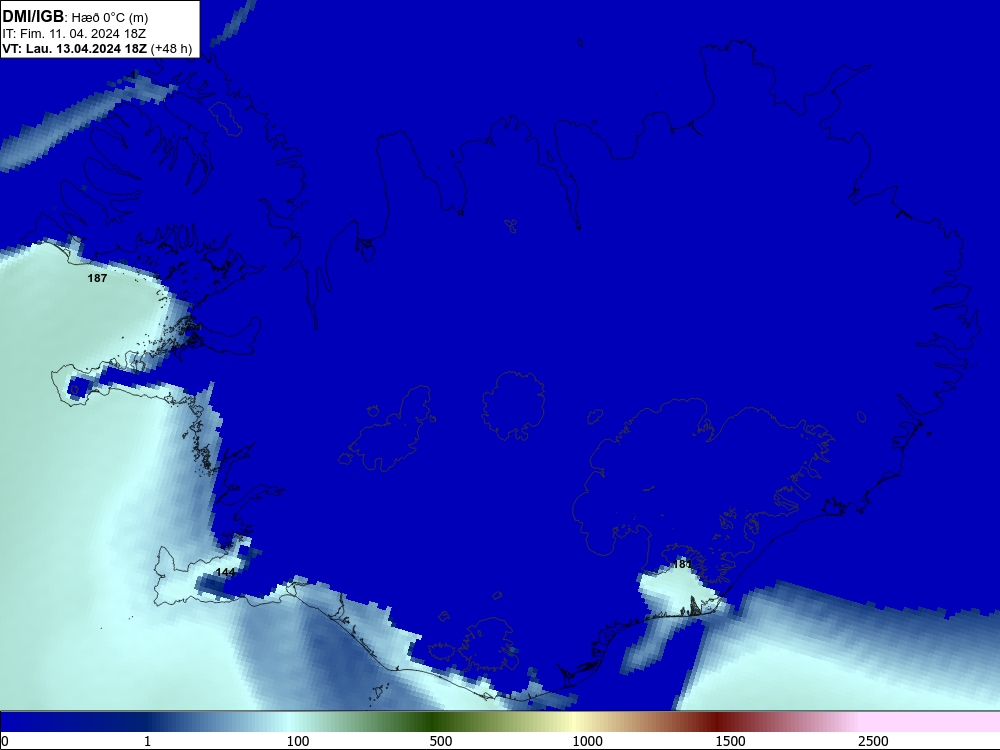The image size is (1000, 750).
Task: Click the map value label 181
Action: coord(682,564)
